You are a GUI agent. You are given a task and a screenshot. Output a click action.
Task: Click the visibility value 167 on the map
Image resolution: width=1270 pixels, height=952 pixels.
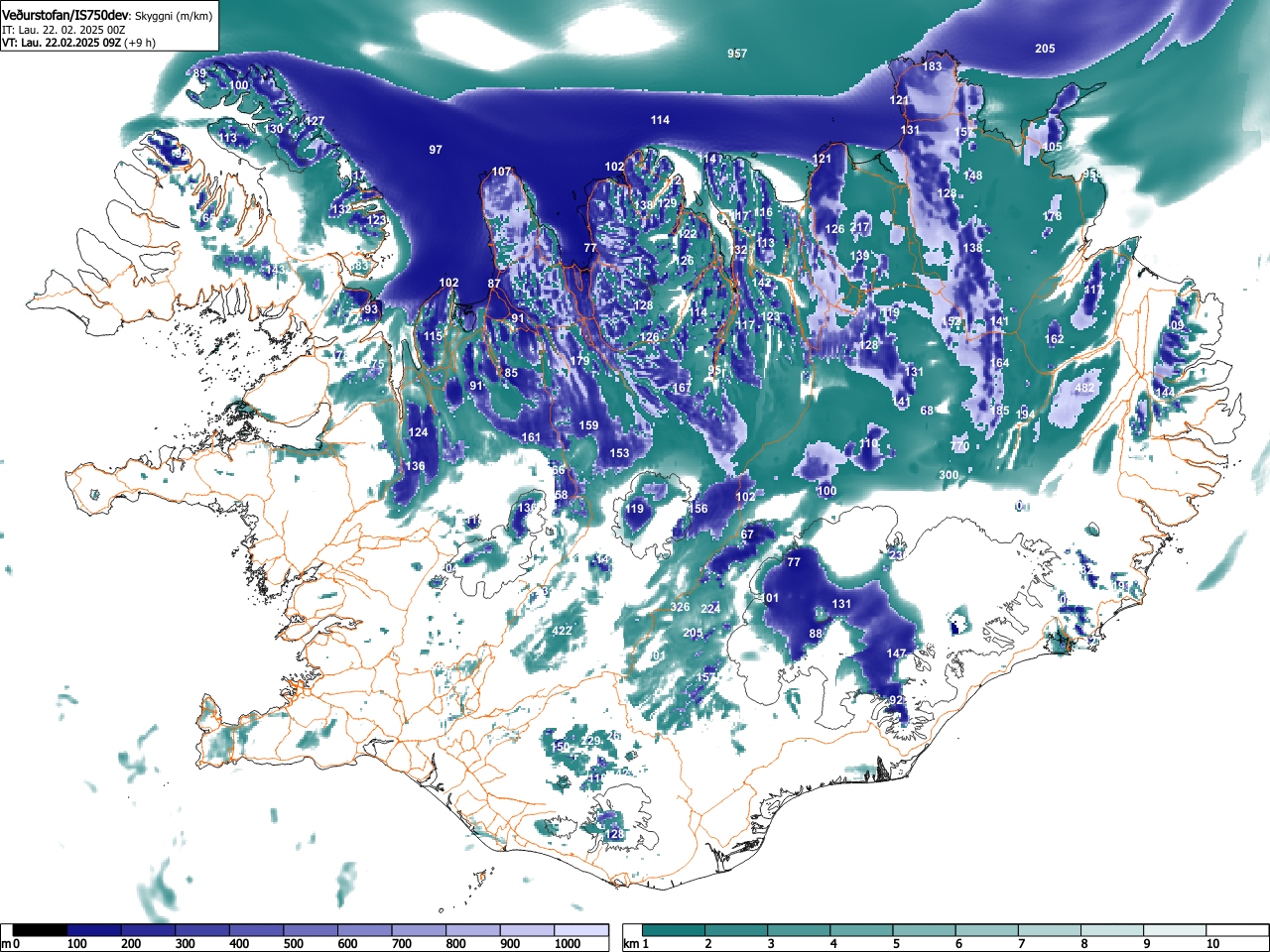coord(682,388)
